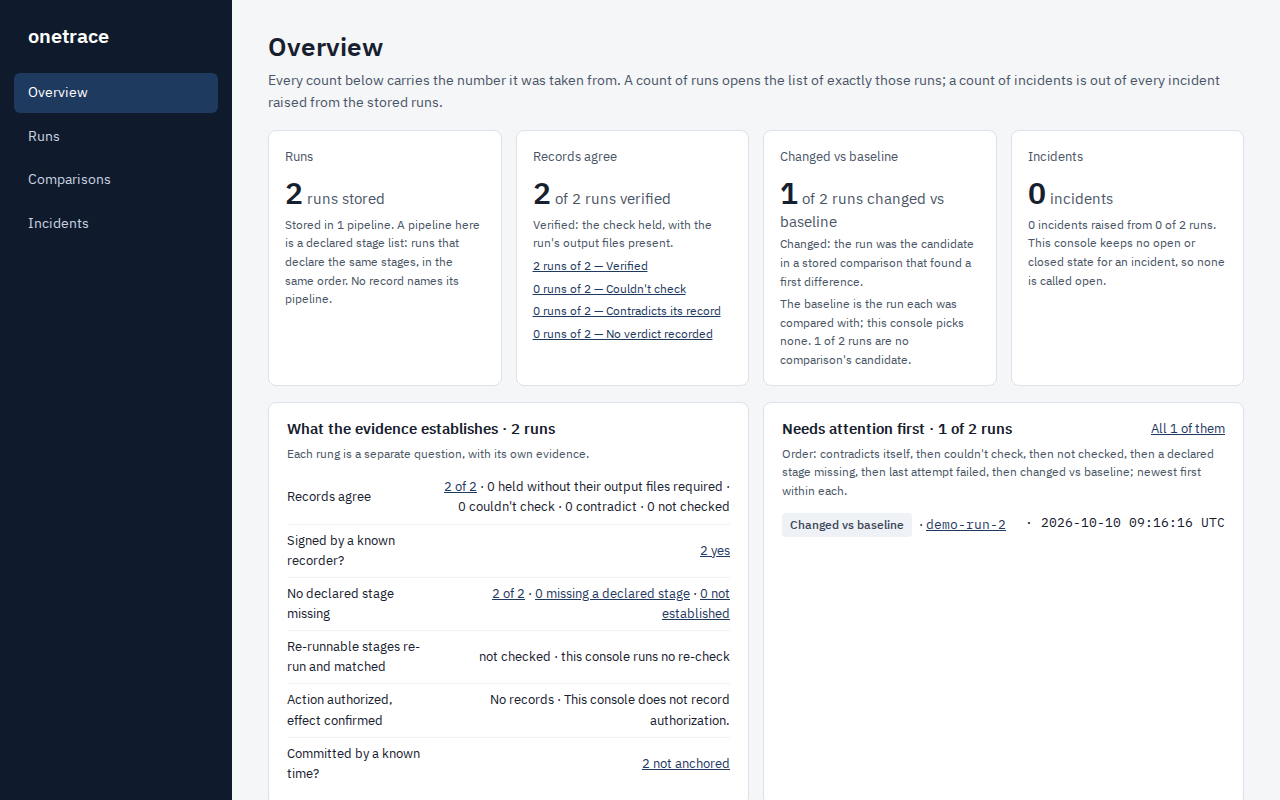This screenshot has height=800, width=1280.
Task: Open the Overview sidebar item
Action: pos(116,93)
